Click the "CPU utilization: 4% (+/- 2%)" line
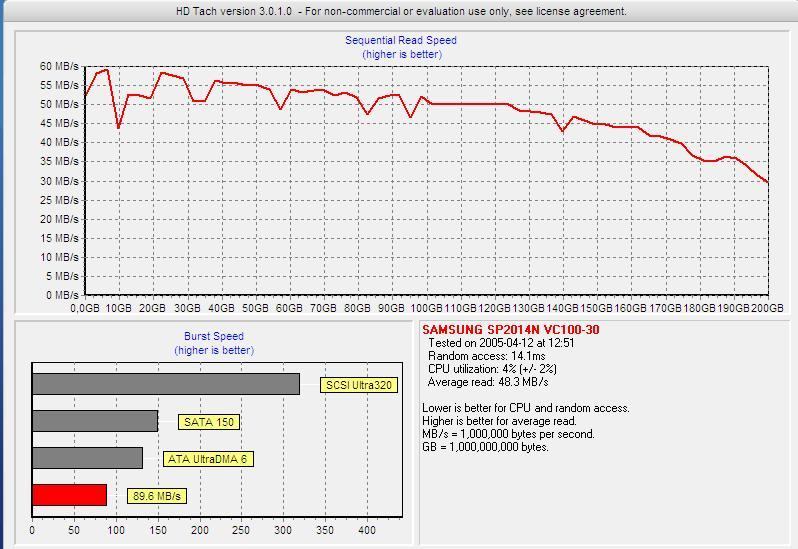This screenshot has width=798, height=549. click(x=492, y=369)
